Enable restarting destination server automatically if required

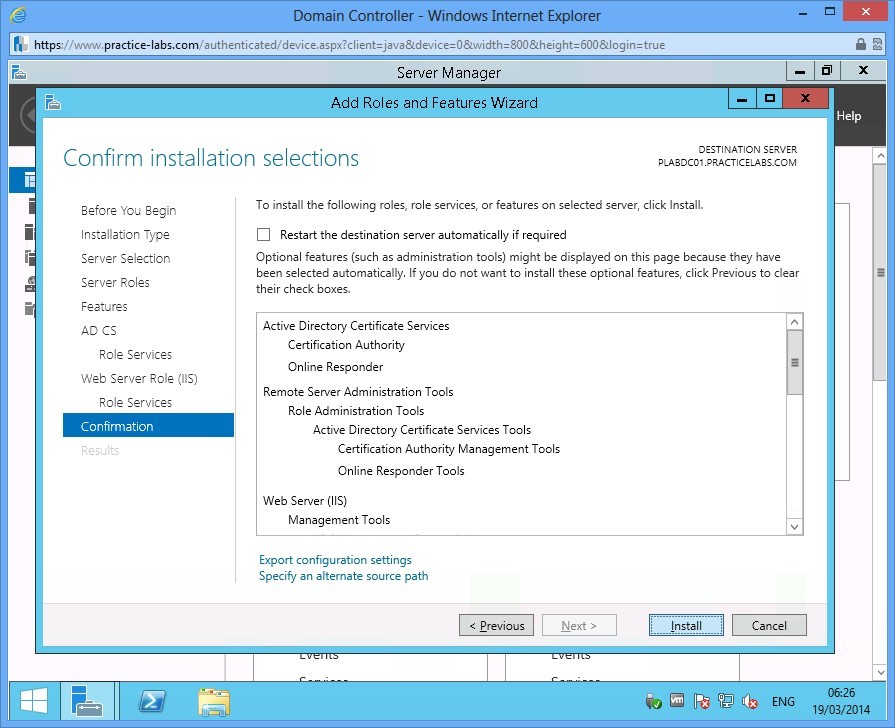pyautogui.click(x=264, y=235)
